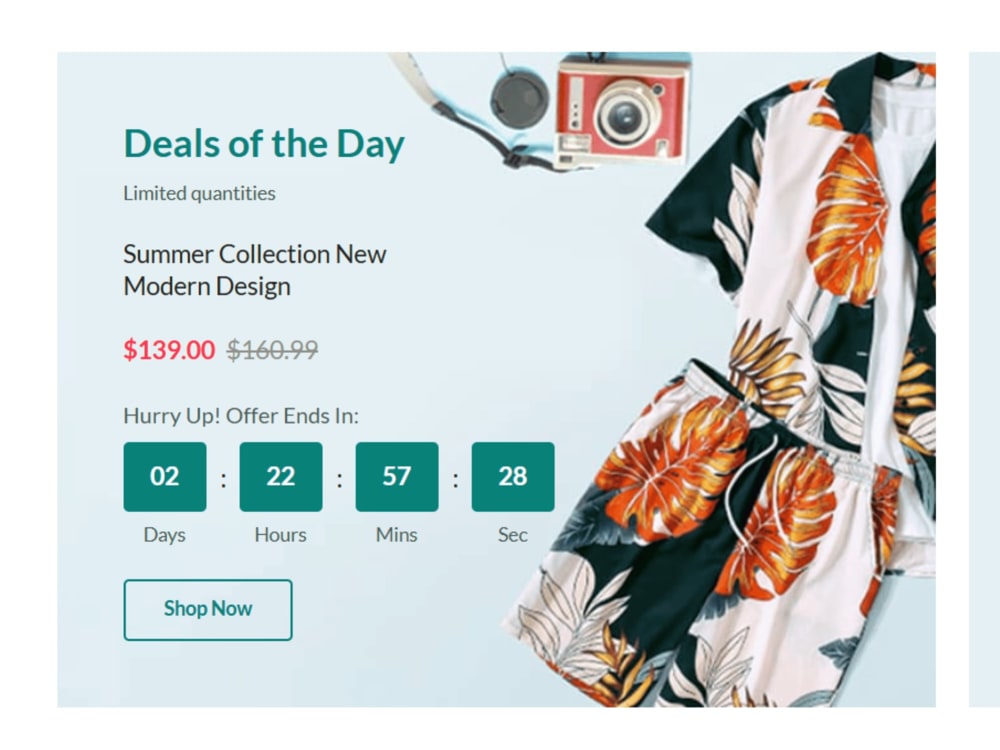This screenshot has width=1000, height=750.
Task: Click the Days label under the countdown
Action: (165, 534)
